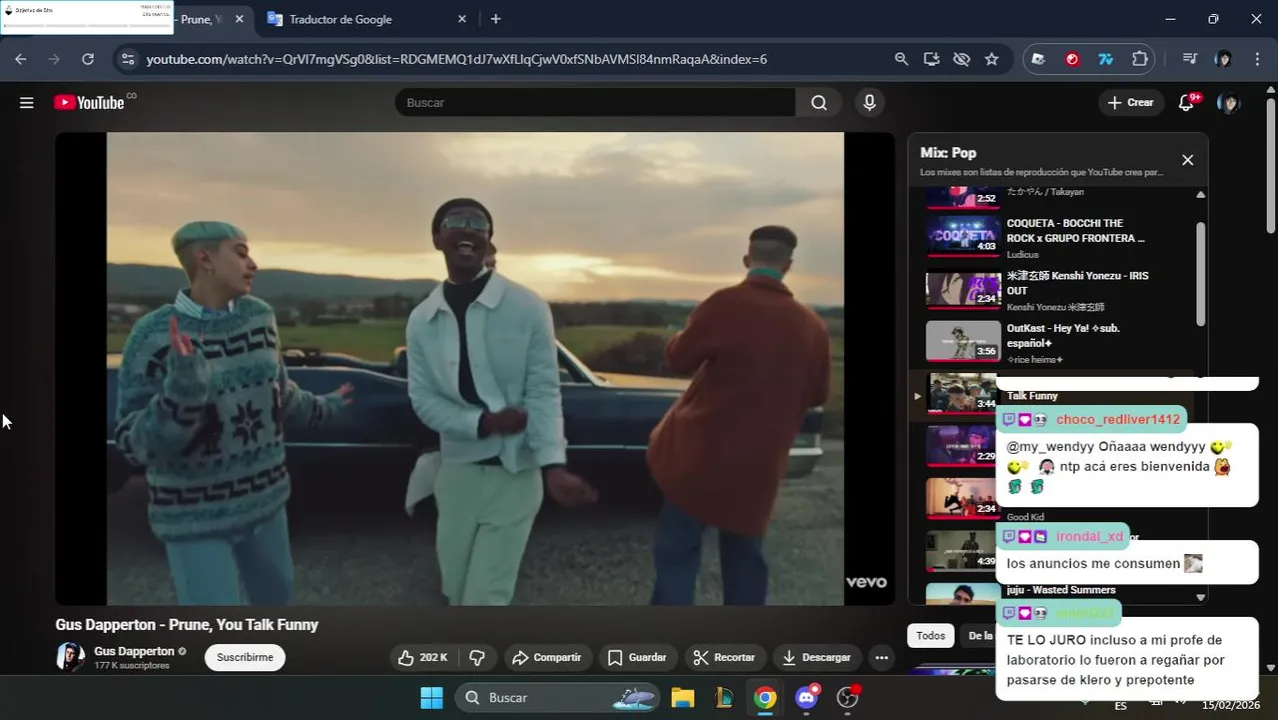The height and width of the screenshot is (720, 1278).
Task: Close the Traductor de Google tab
Action: 462,19
